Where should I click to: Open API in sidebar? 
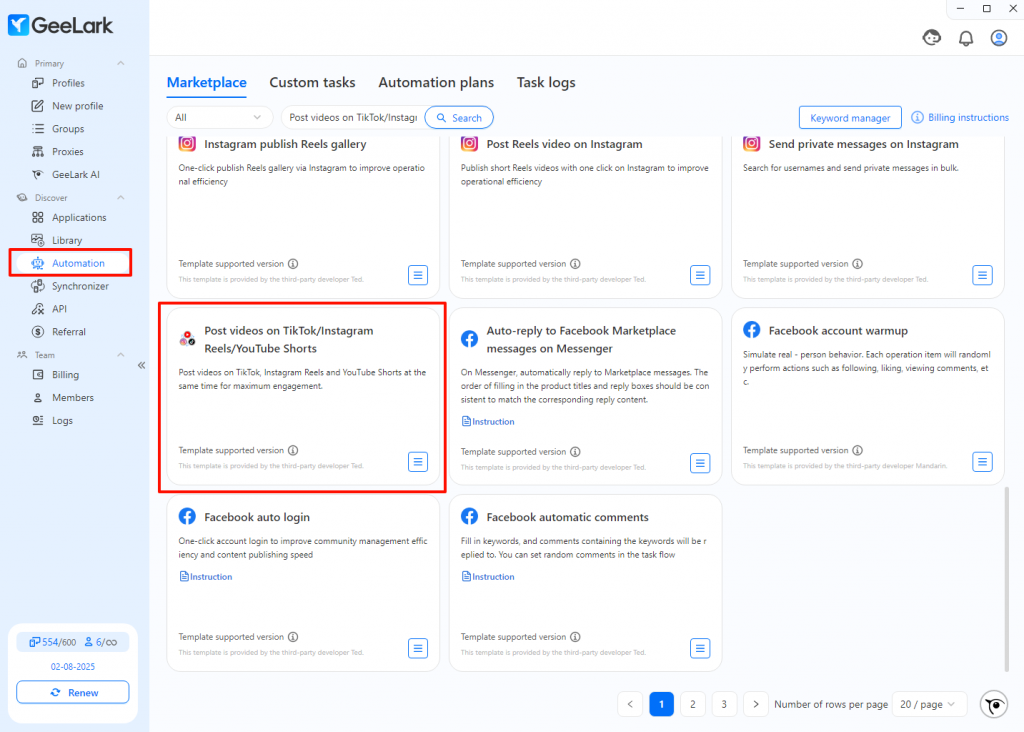coord(59,309)
